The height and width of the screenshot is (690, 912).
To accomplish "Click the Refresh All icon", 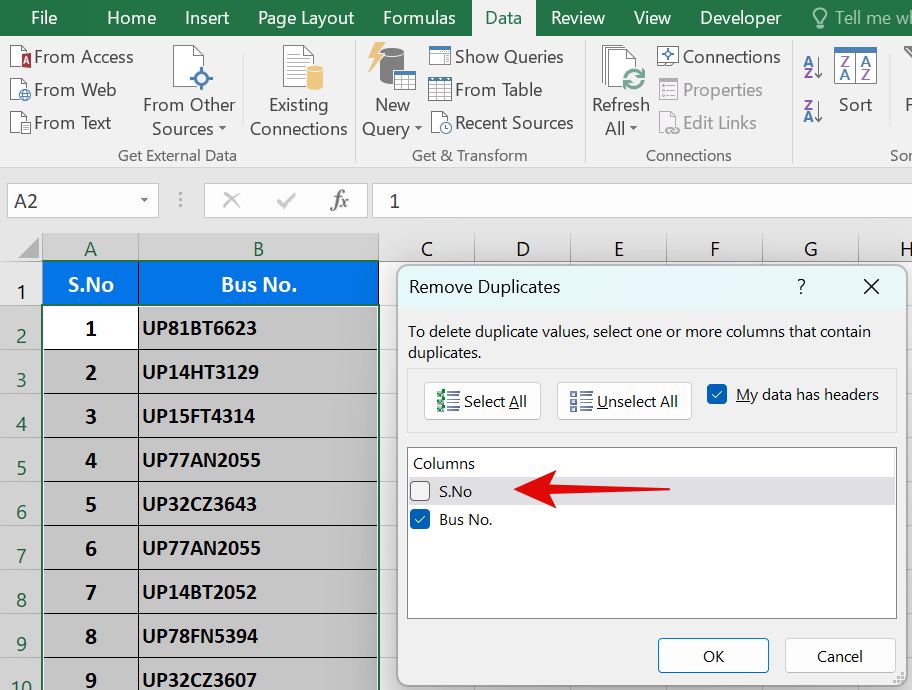I will click(x=623, y=68).
